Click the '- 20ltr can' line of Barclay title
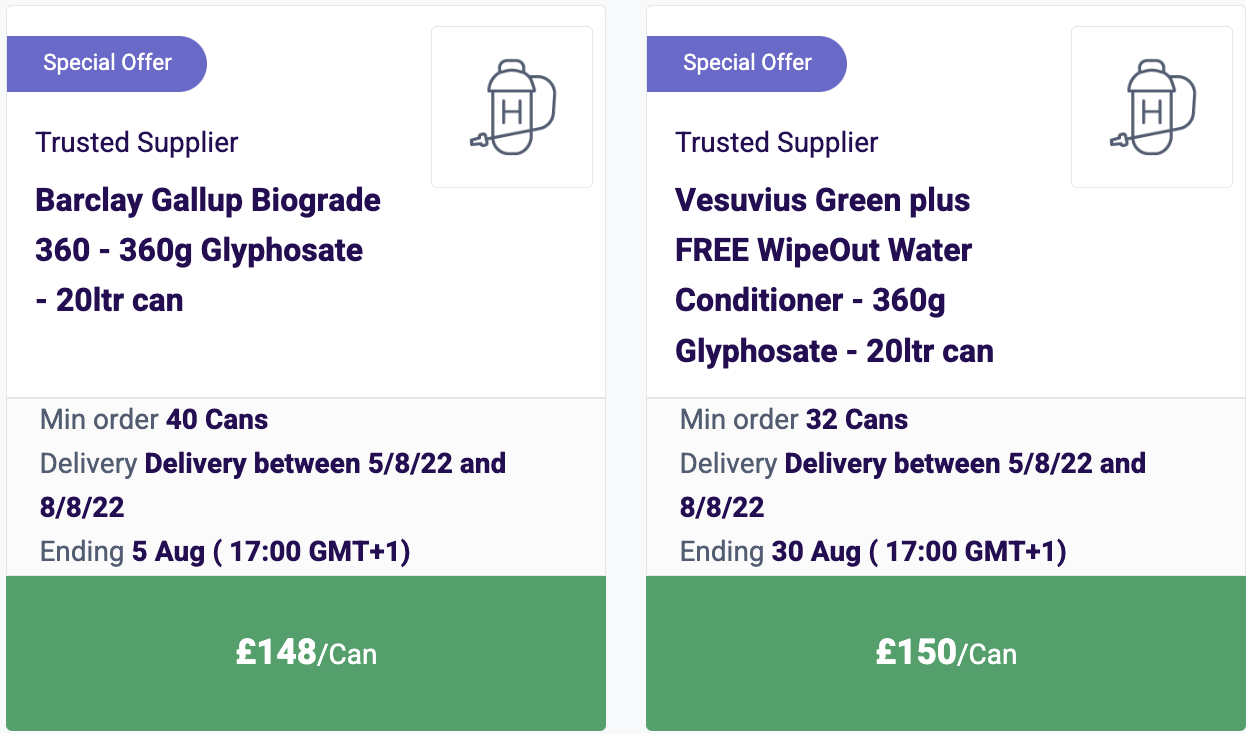 point(109,300)
